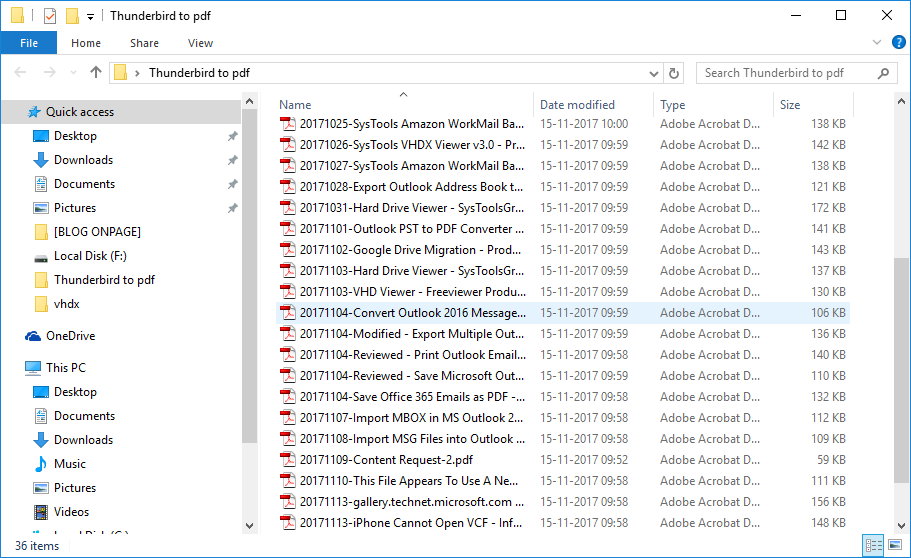The width and height of the screenshot is (911, 558).
Task: Switch to Details view in status bar
Action: (x=873, y=545)
